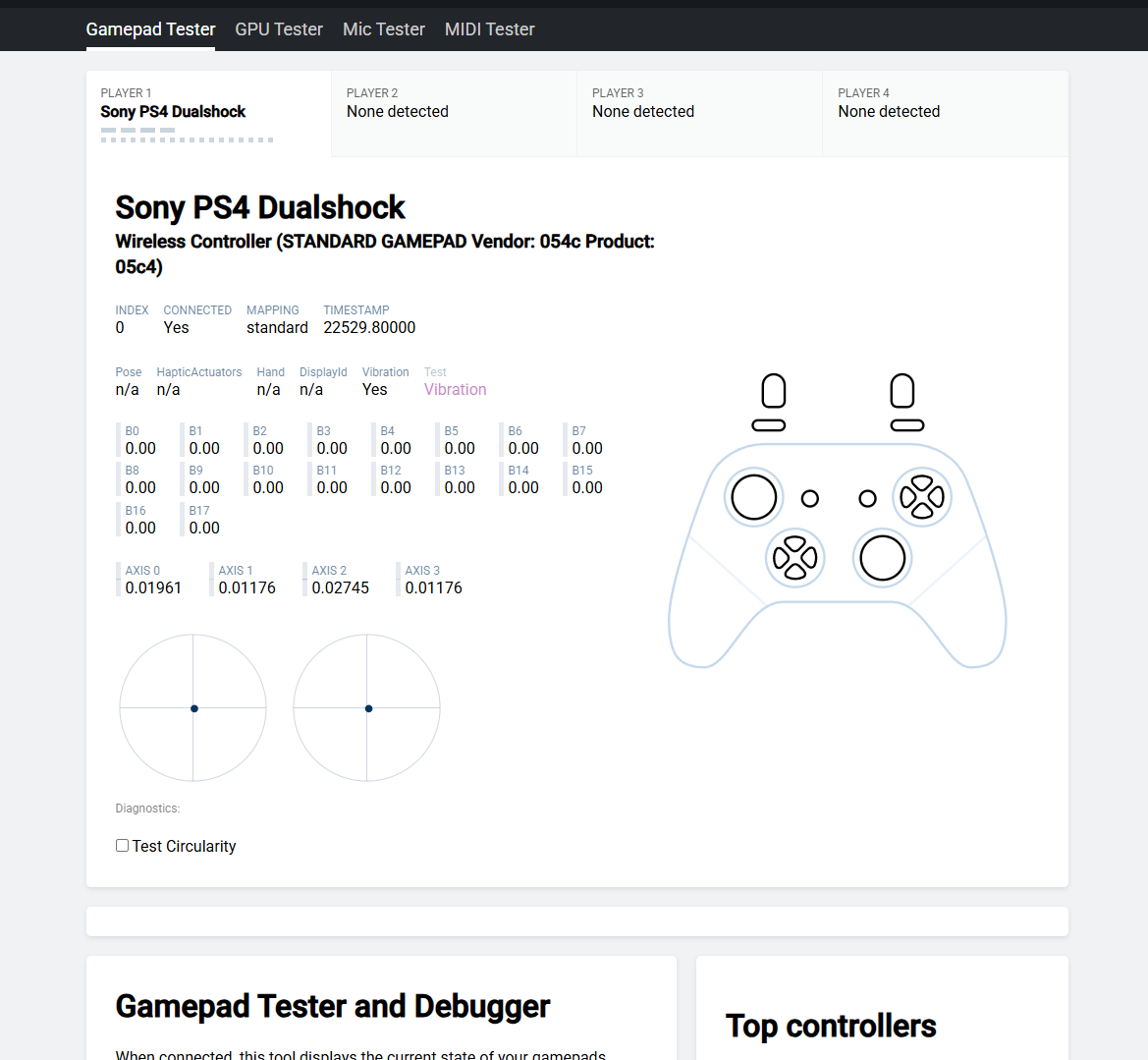Click the B11 button value
The image size is (1148, 1060).
332,488
